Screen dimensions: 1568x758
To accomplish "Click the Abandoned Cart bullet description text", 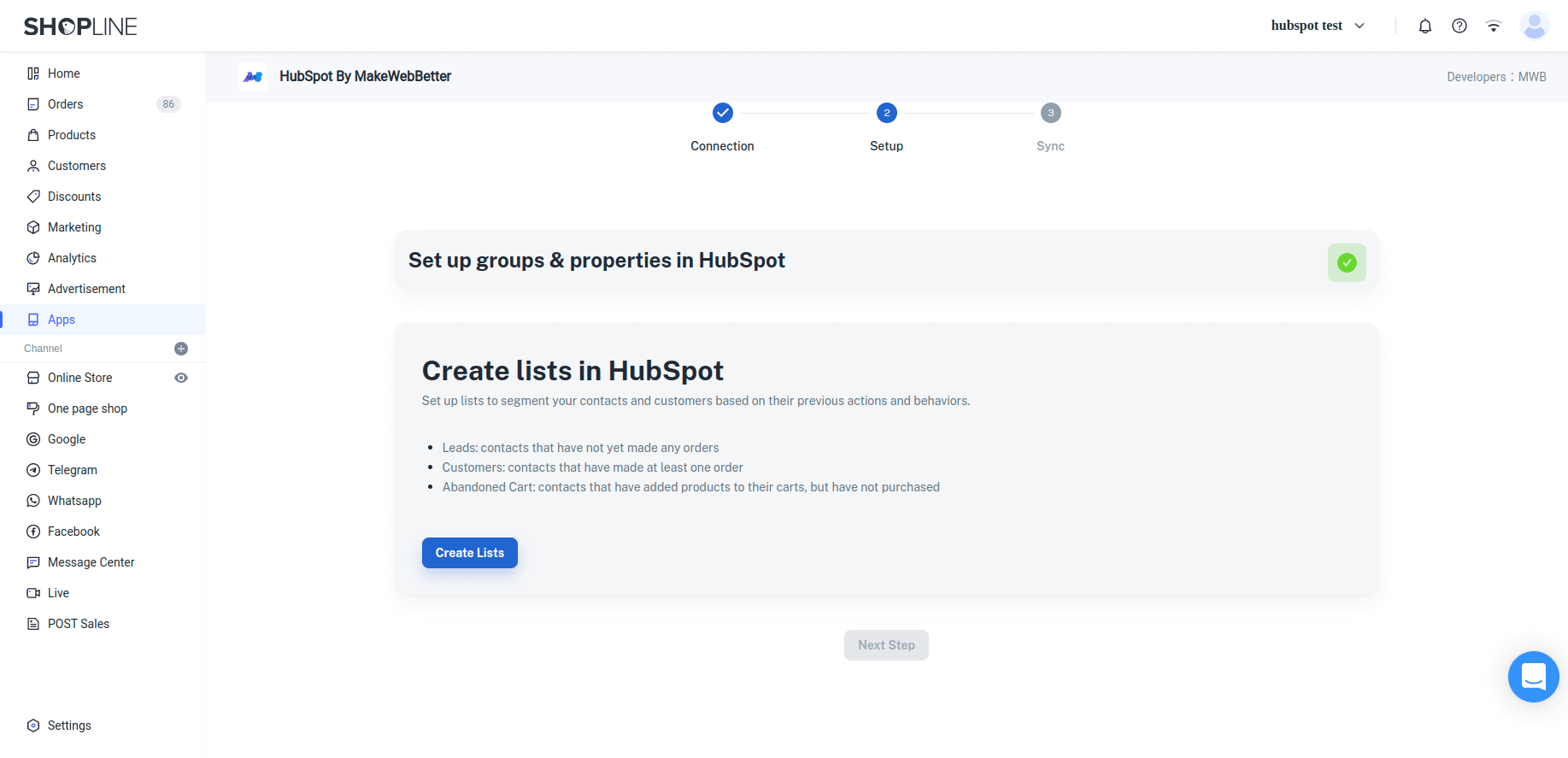I will tap(690, 487).
